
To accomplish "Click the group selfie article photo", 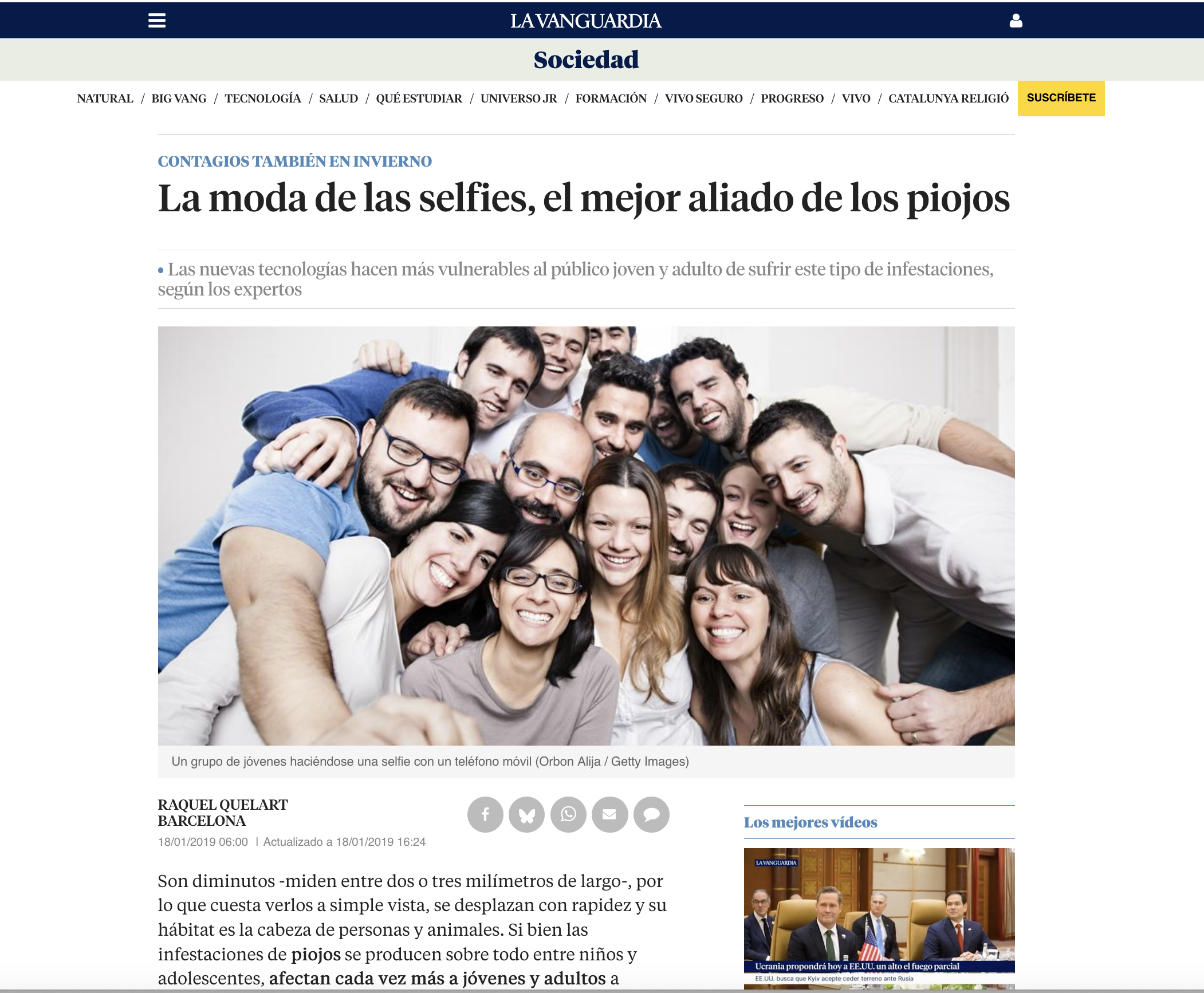I will (x=586, y=535).
